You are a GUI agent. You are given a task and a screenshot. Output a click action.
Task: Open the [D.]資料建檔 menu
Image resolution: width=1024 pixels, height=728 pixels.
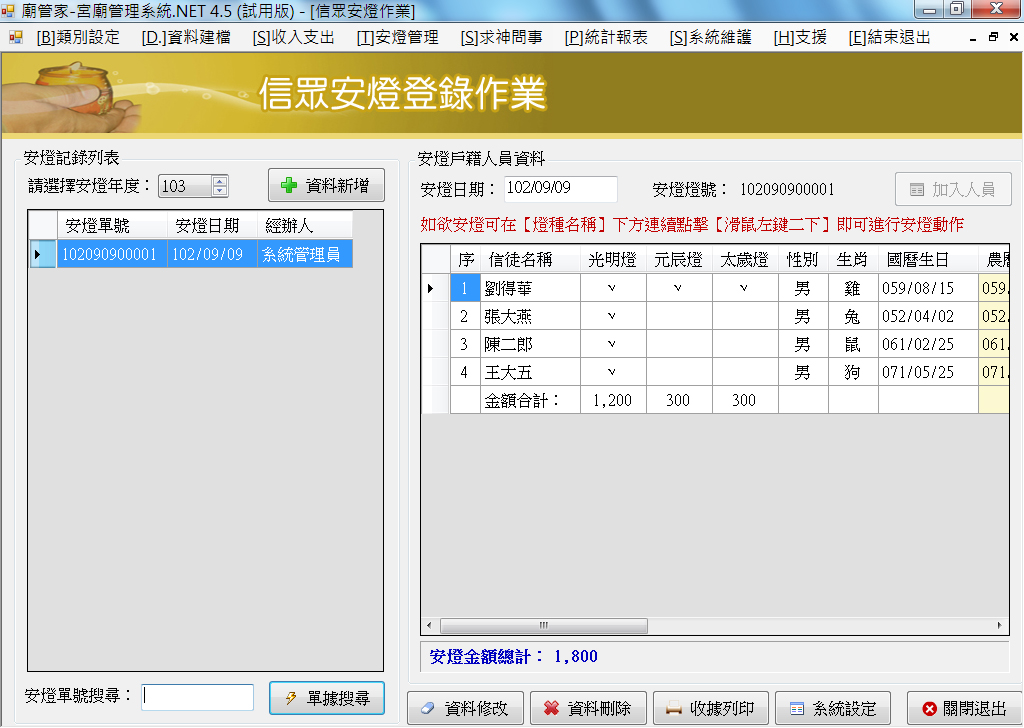(186, 38)
